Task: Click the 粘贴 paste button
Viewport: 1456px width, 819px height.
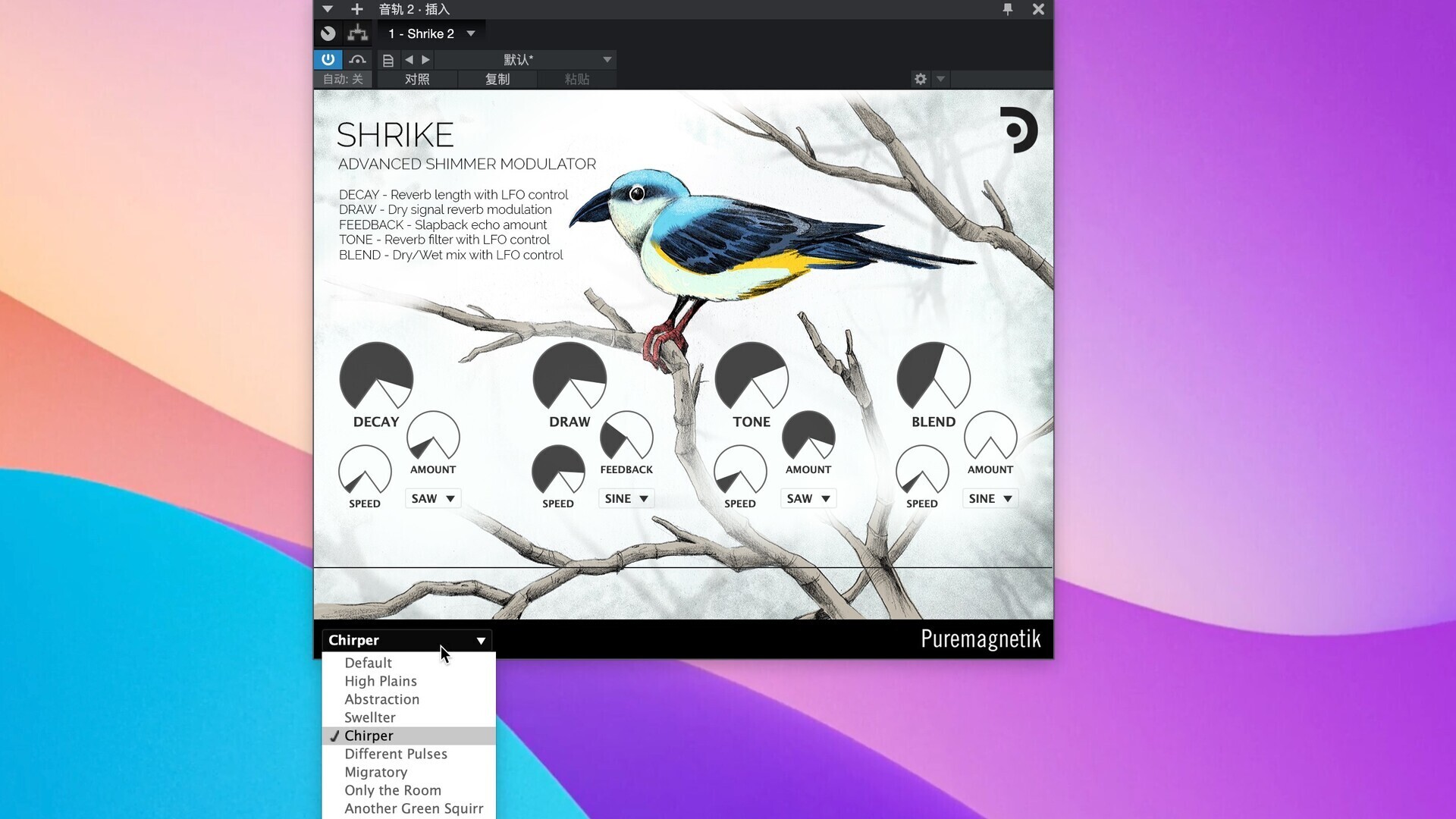Action: [x=577, y=79]
